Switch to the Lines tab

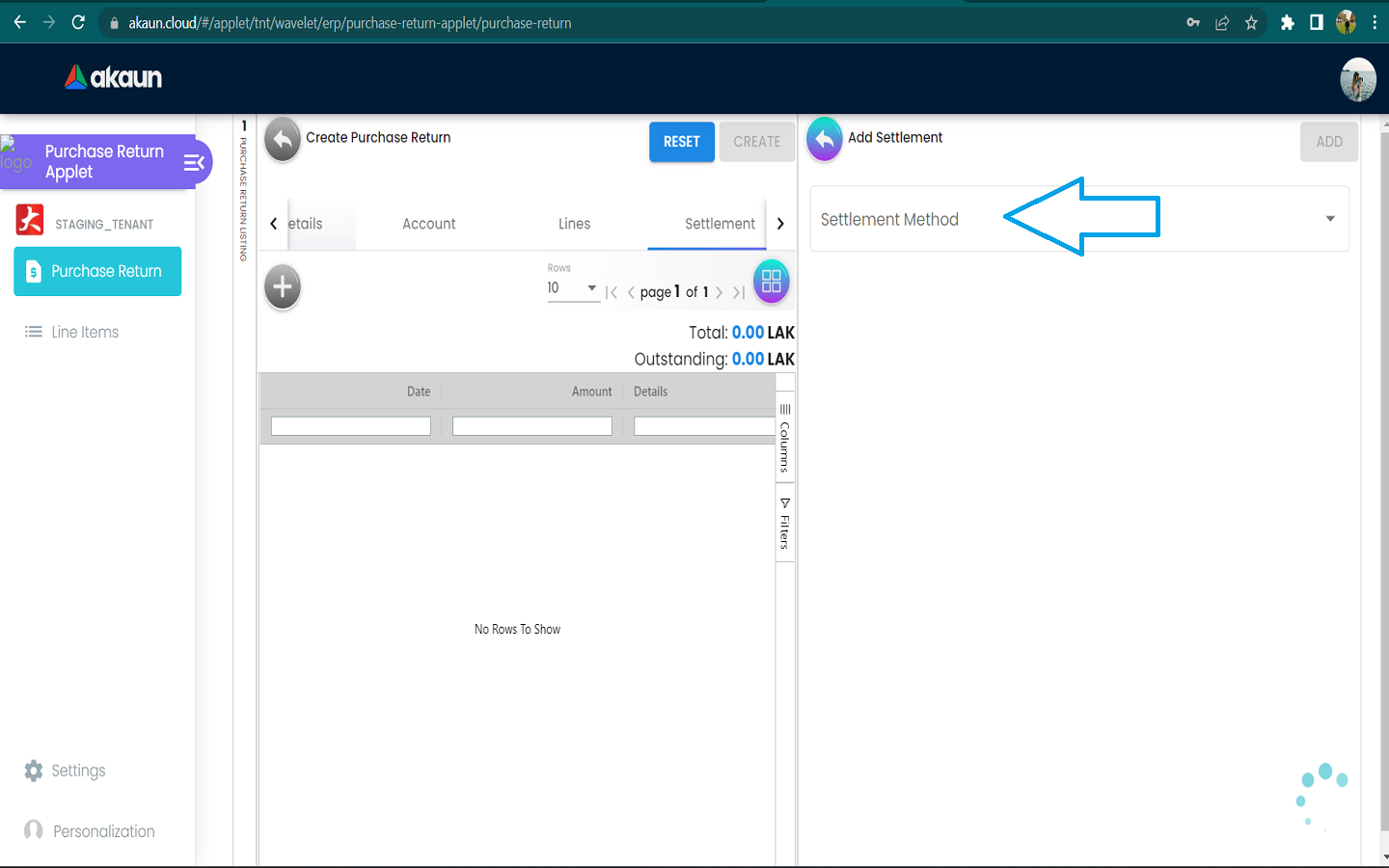(x=574, y=224)
